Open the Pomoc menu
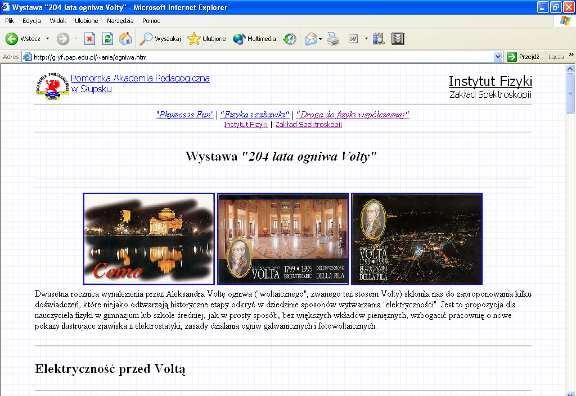This screenshot has width=576, height=396. [x=151, y=21]
